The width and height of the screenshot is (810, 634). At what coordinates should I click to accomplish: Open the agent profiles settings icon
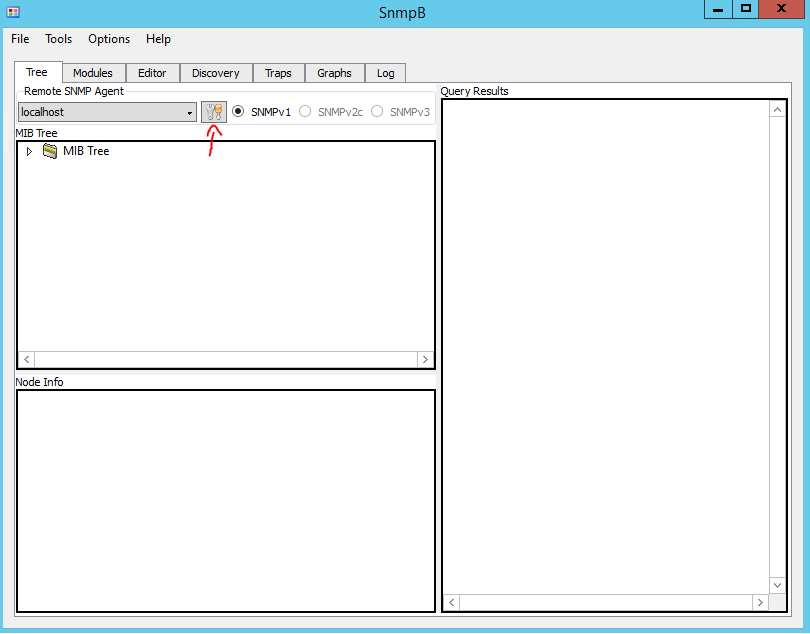(213, 111)
